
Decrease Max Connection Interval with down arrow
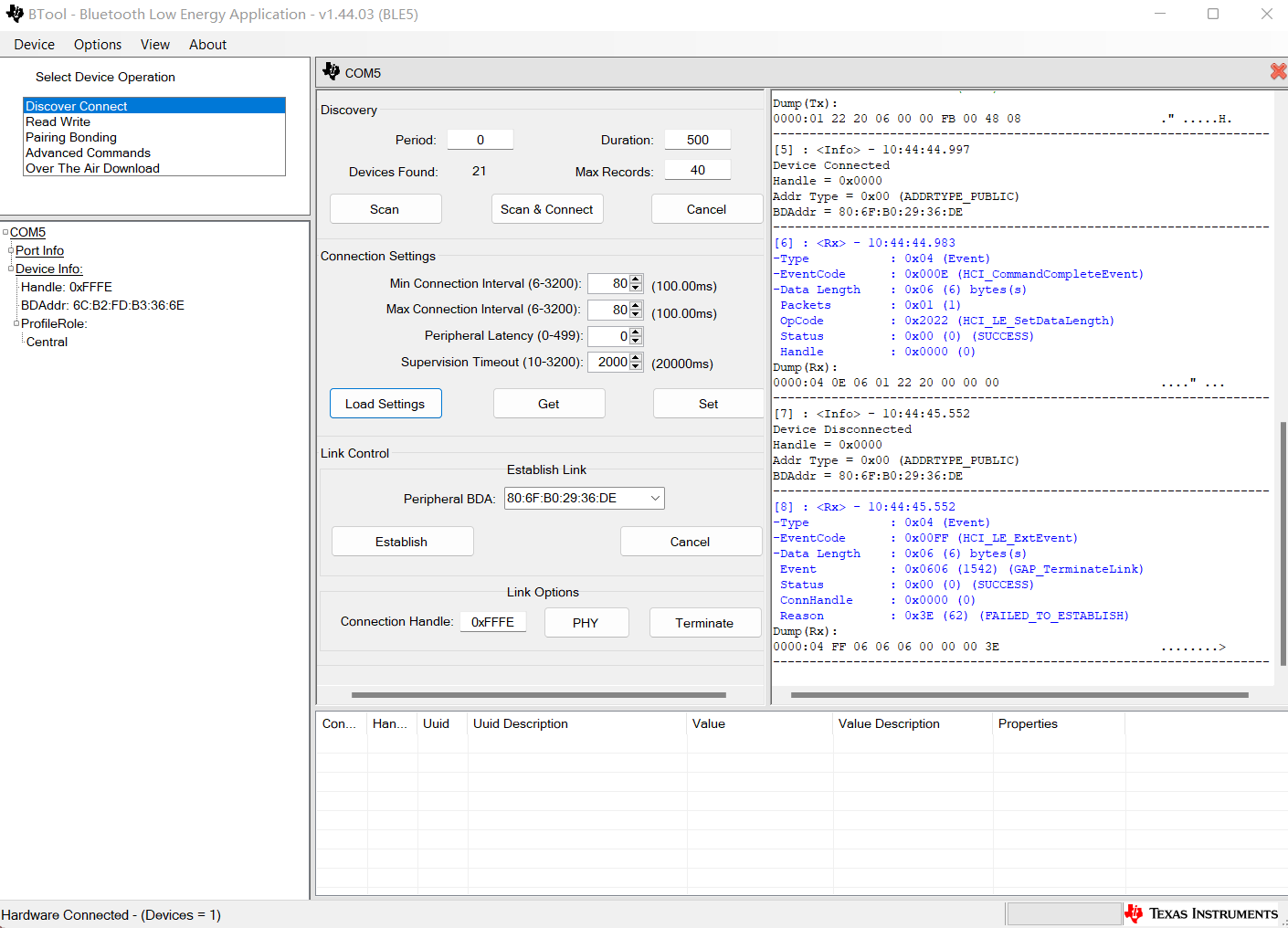point(636,314)
